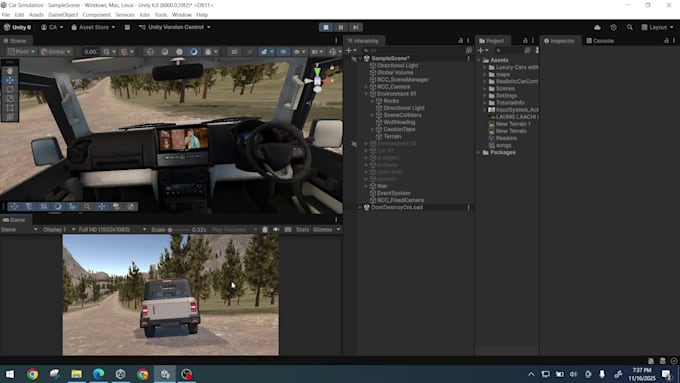The image size is (680, 383).
Task: Pause the running game
Action: 340,27
